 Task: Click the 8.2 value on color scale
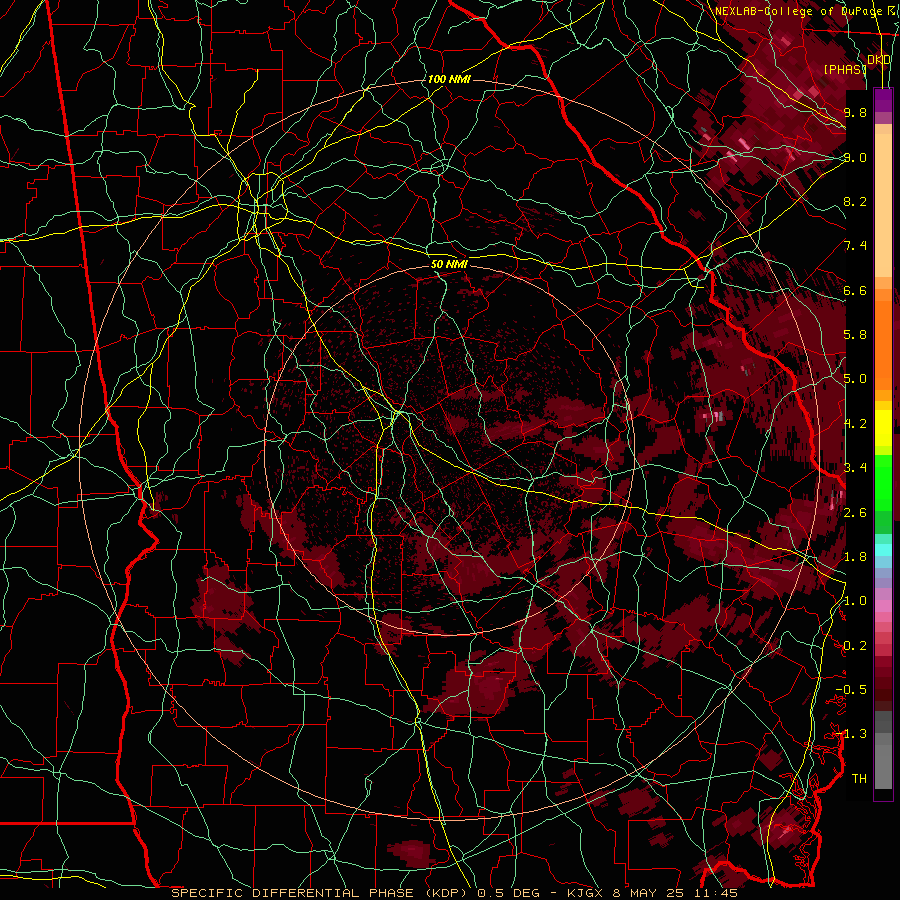coord(855,201)
